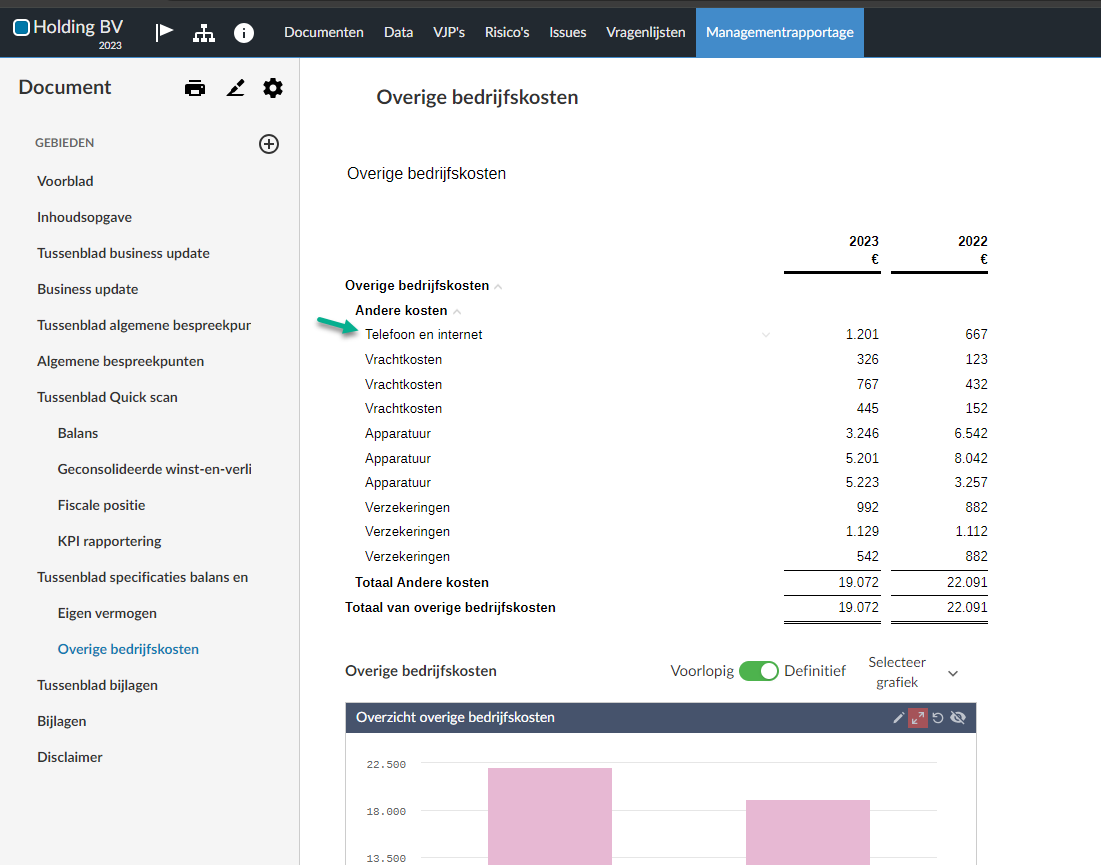Open Tussenblad Quick scan
The image size is (1101, 865).
click(107, 397)
